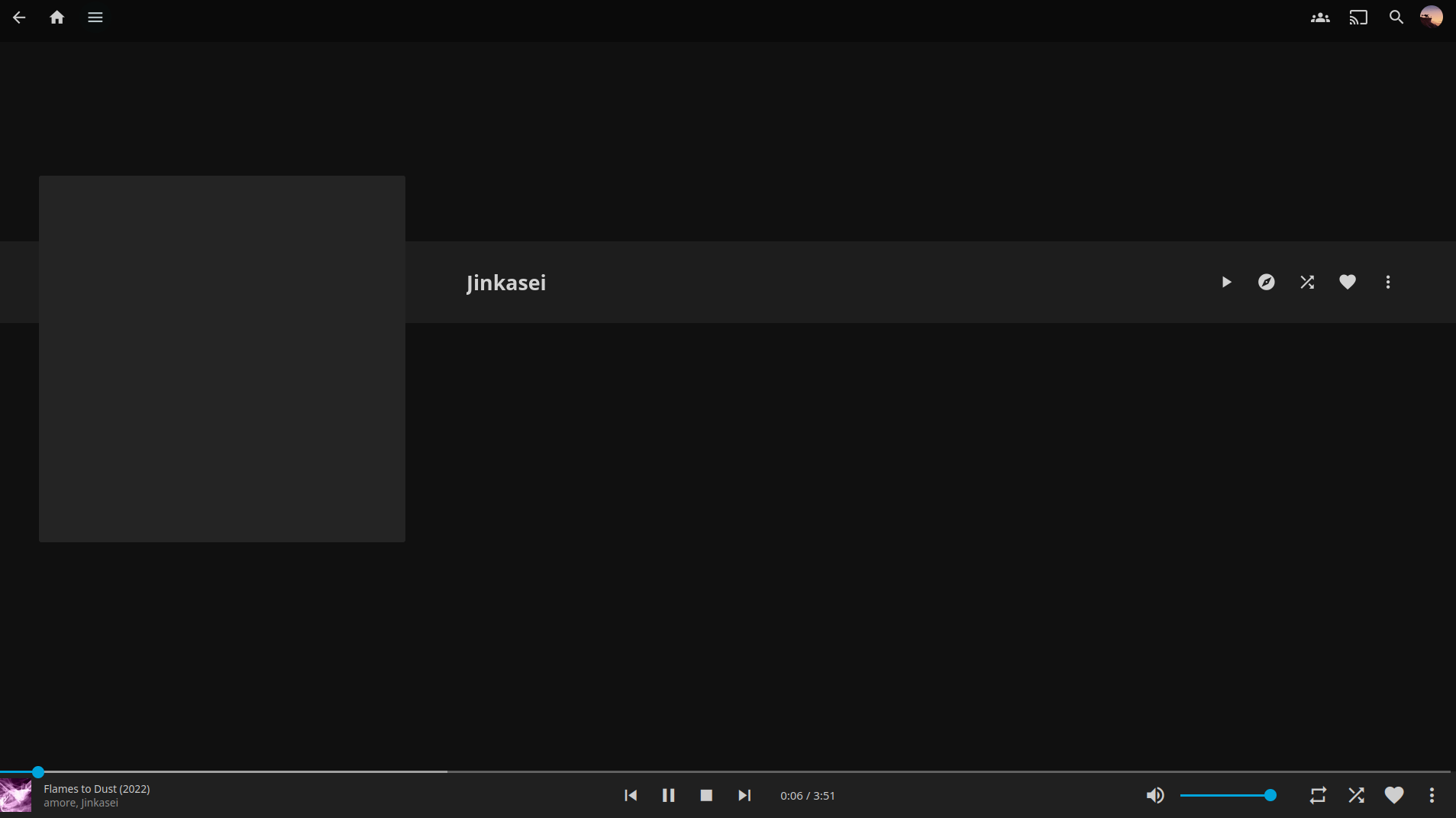Open Cast to device menu
1456x818 pixels.
pos(1358,18)
